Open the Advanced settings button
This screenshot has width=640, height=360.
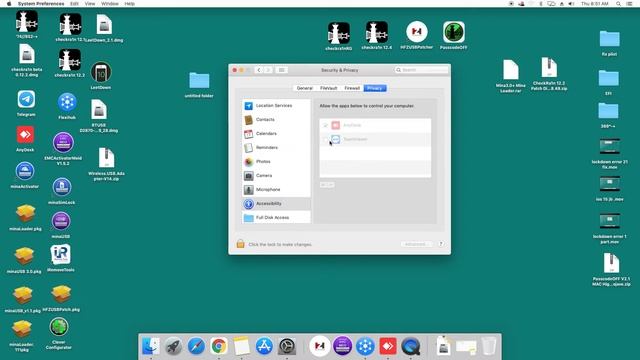[x=416, y=244]
